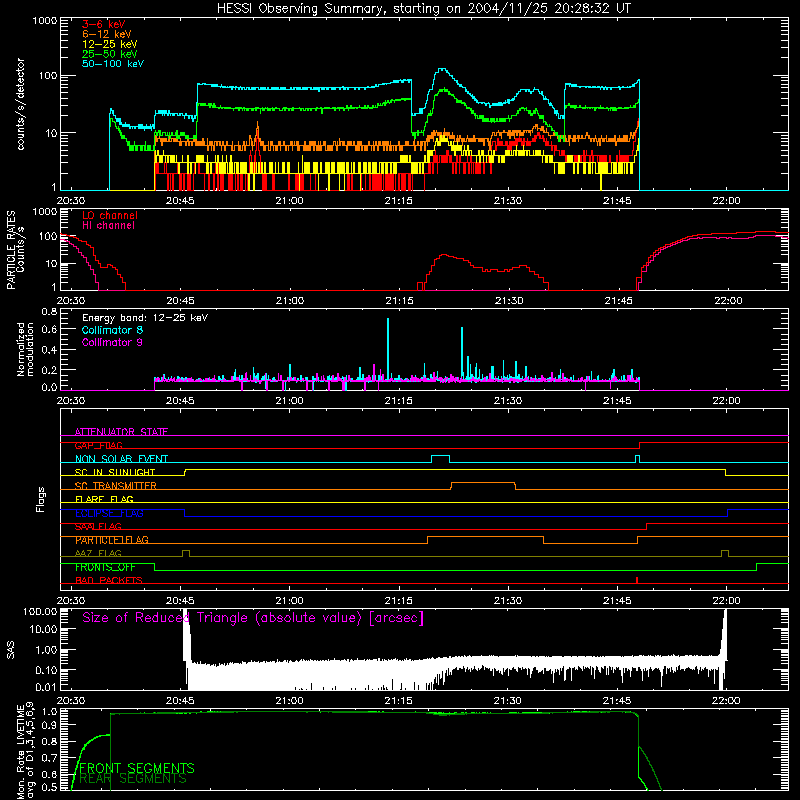This screenshot has width=800, height=800.
Task: Click the BAD_PACKETS flag label
Action: 109,580
